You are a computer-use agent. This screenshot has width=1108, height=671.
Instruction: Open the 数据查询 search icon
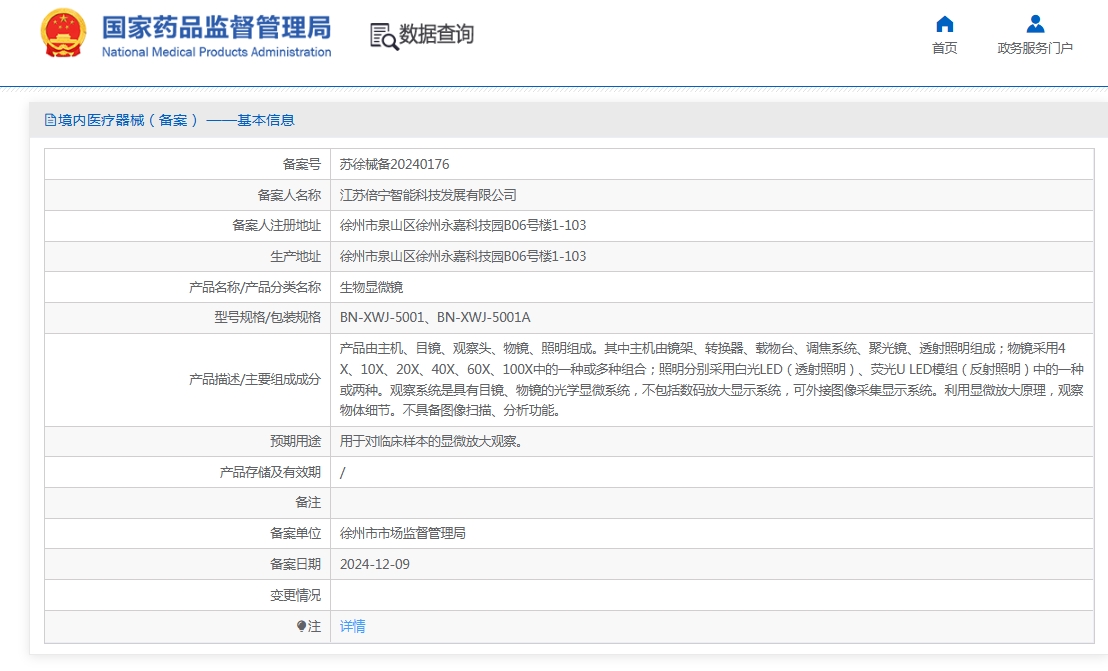(x=384, y=36)
